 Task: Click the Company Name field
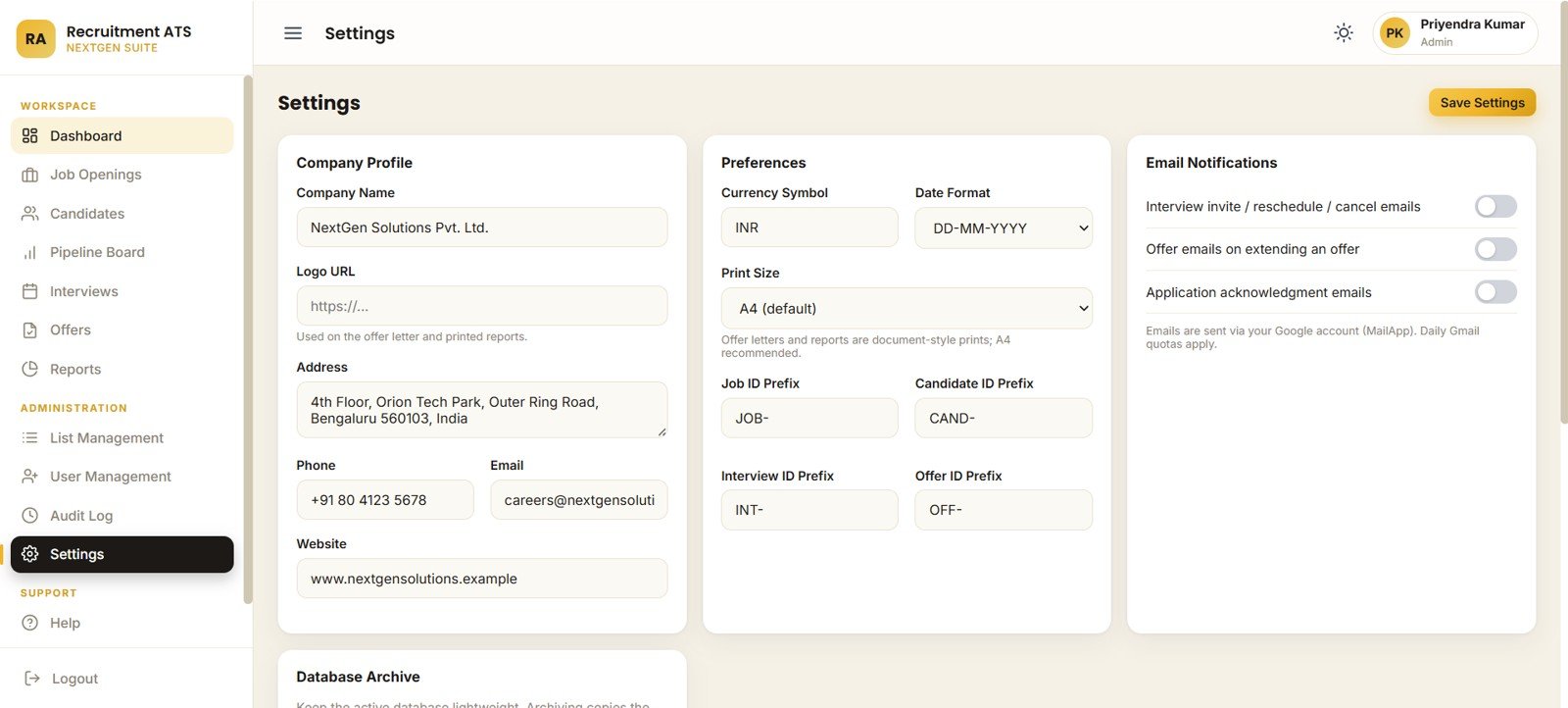(482, 228)
